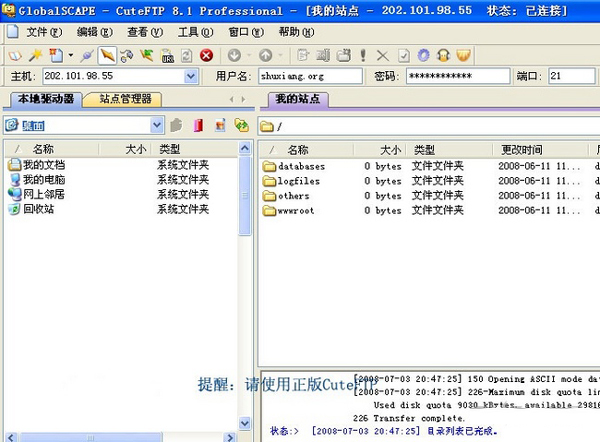Click the Download arrow button
Screen dimensions: 600x442
pos(234,56)
